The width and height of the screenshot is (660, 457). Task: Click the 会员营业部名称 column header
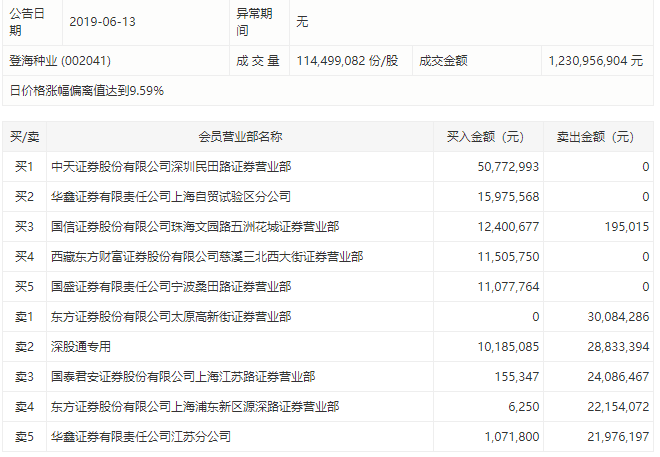click(240, 137)
